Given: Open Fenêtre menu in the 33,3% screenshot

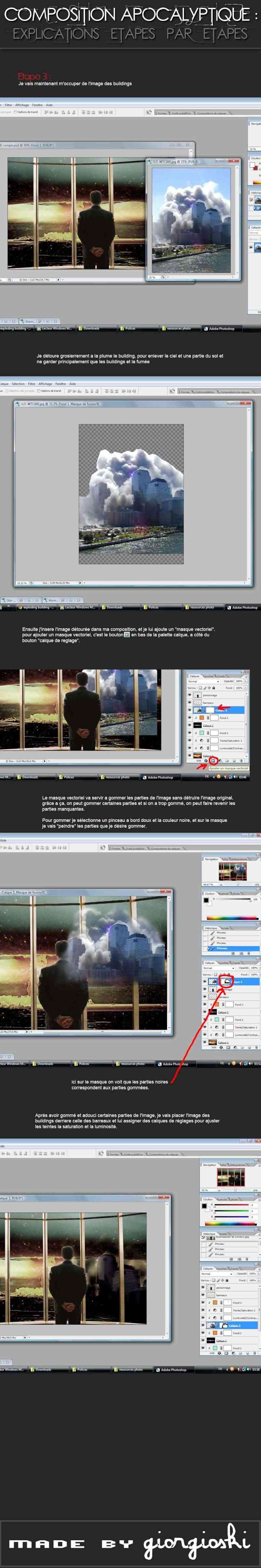Looking at the screenshot, I should 60,384.
